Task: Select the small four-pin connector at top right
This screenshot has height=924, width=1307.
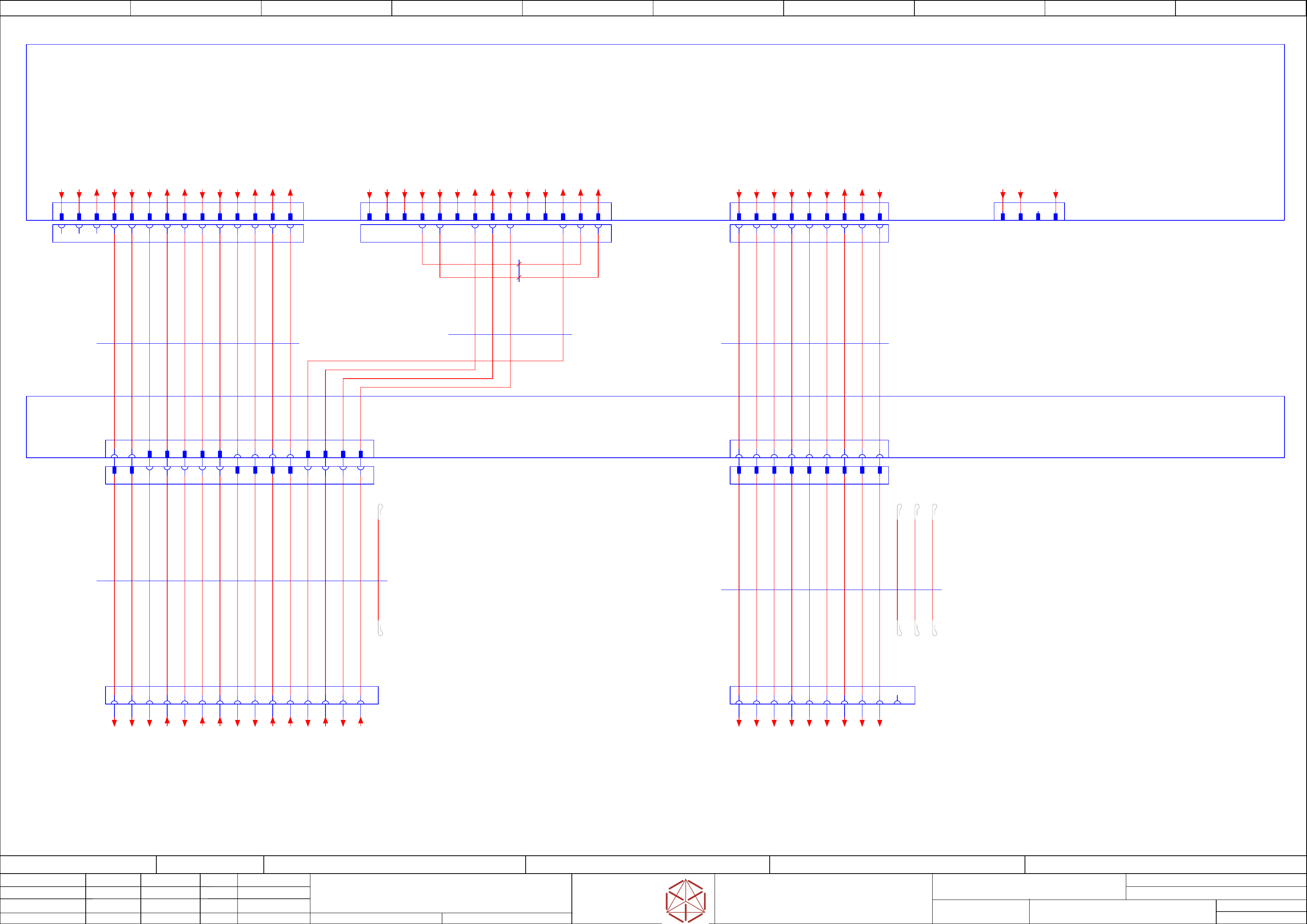Action: 1028,212
